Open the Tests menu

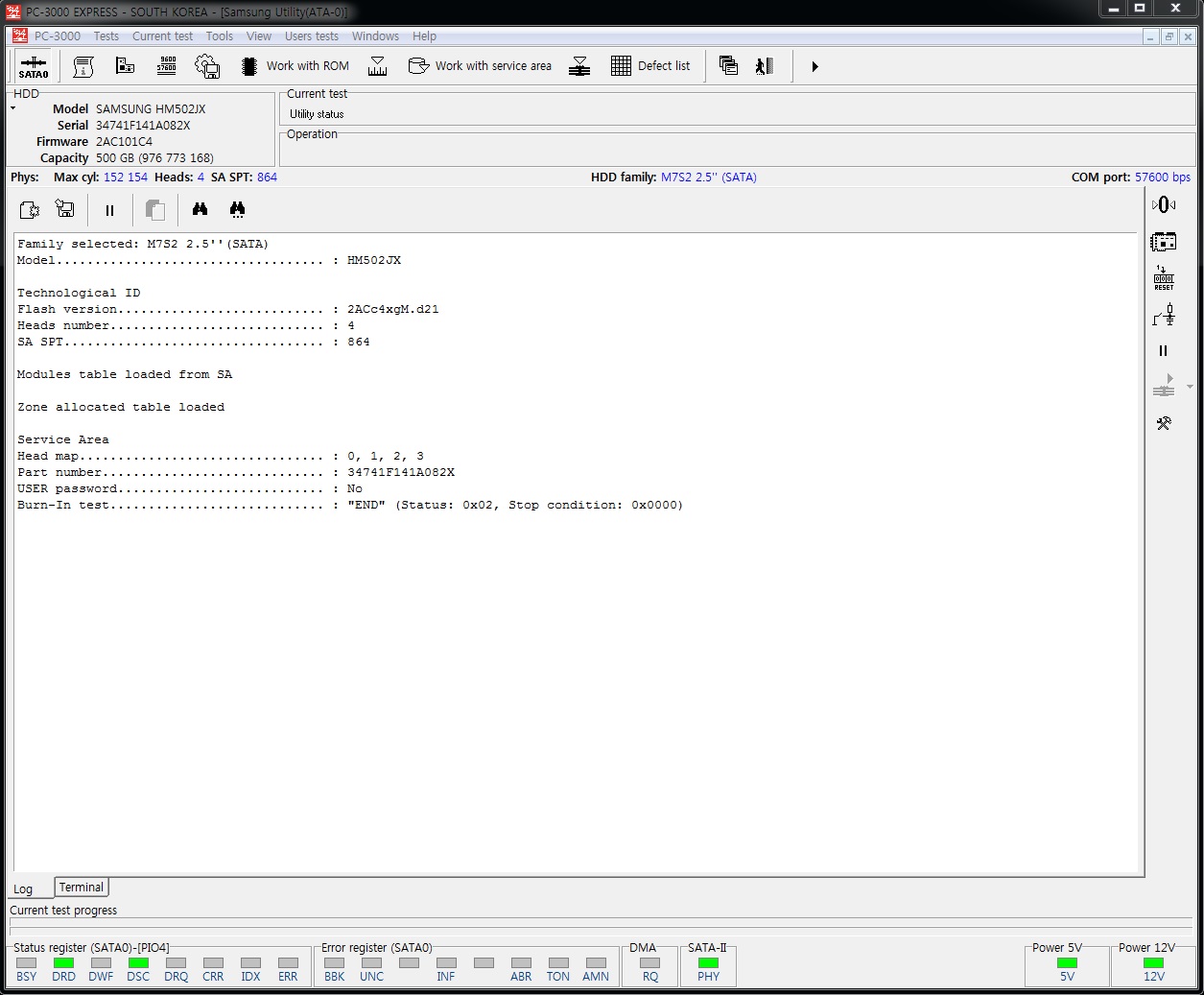[106, 36]
